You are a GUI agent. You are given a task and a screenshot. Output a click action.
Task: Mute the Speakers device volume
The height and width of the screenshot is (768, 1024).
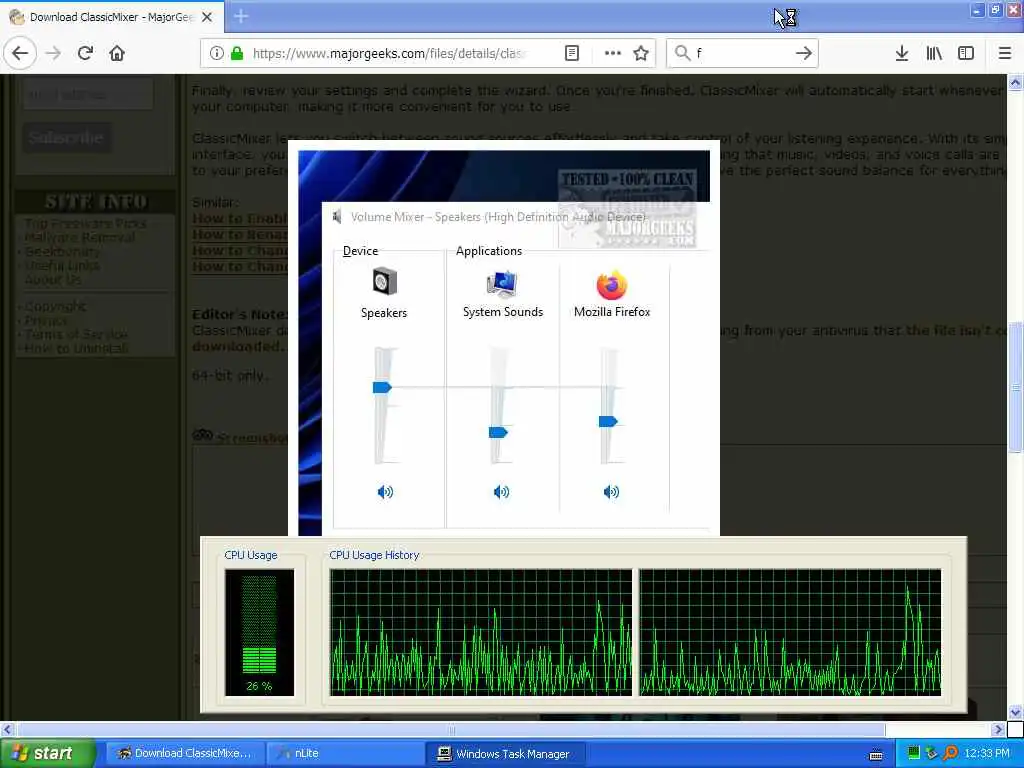click(x=385, y=492)
